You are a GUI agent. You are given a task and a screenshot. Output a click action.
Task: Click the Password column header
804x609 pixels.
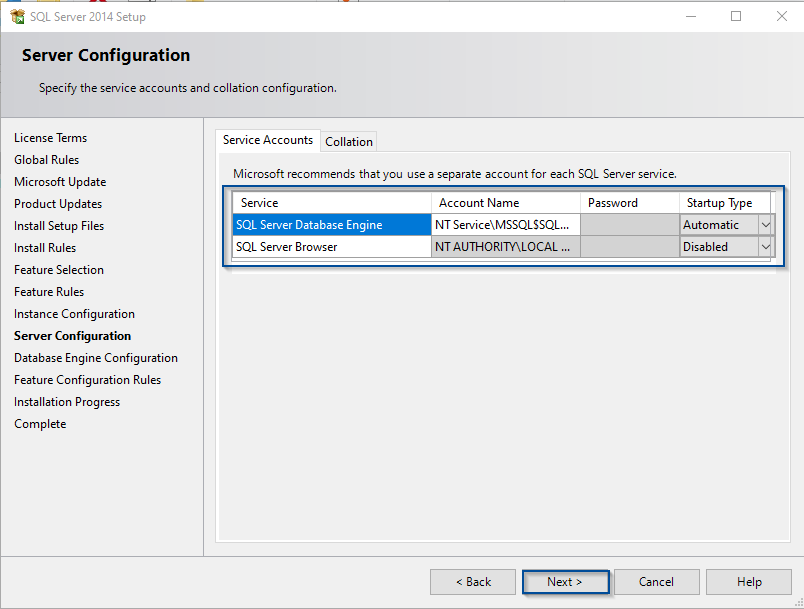point(630,202)
